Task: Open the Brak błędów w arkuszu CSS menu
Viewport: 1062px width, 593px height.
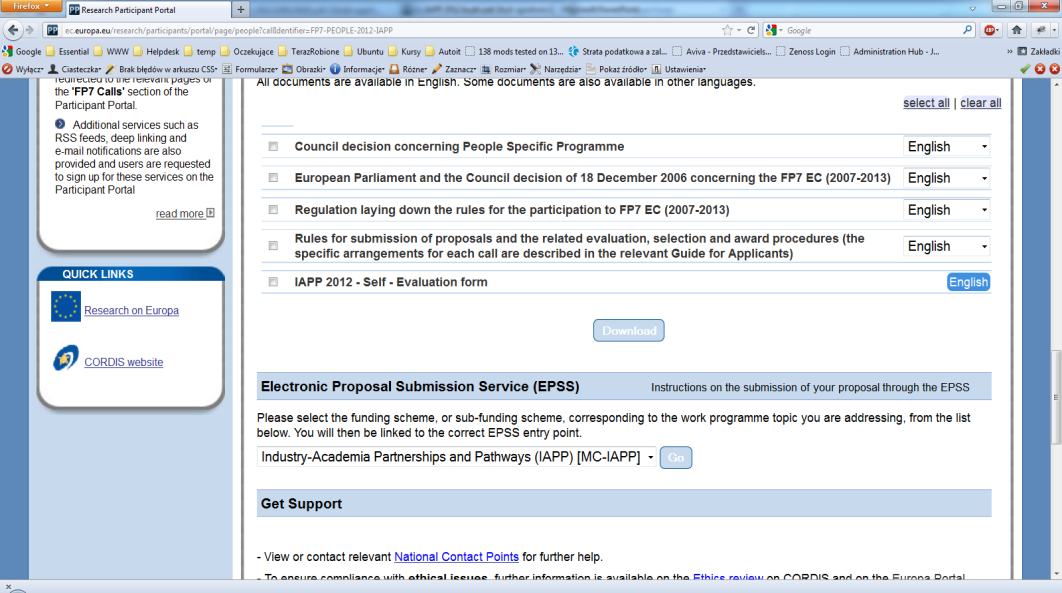Action: pos(162,69)
